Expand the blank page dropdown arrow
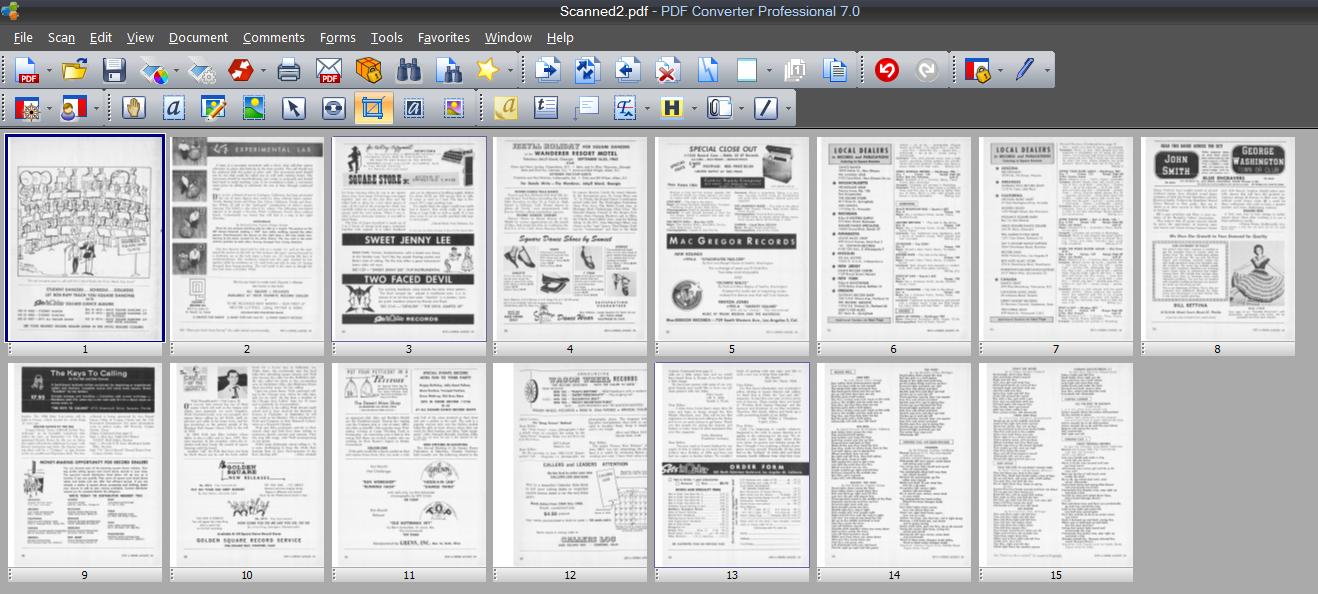1318x594 pixels. pos(769,71)
